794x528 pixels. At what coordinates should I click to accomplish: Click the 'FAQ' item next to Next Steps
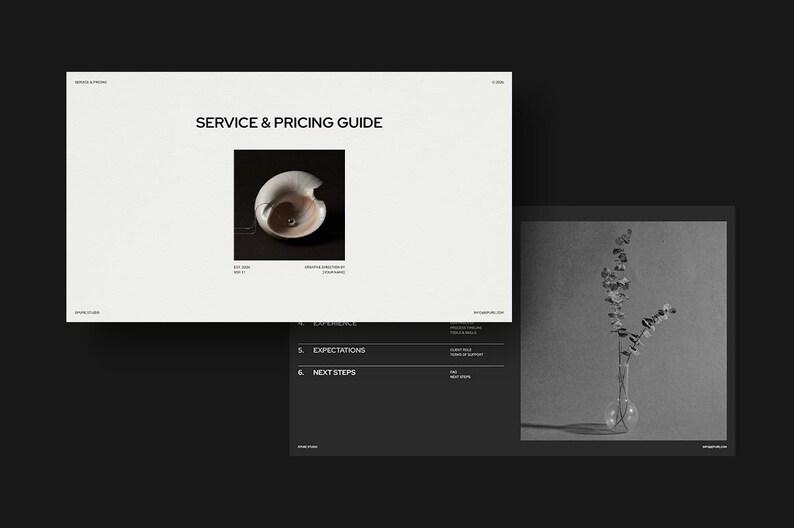point(453,372)
